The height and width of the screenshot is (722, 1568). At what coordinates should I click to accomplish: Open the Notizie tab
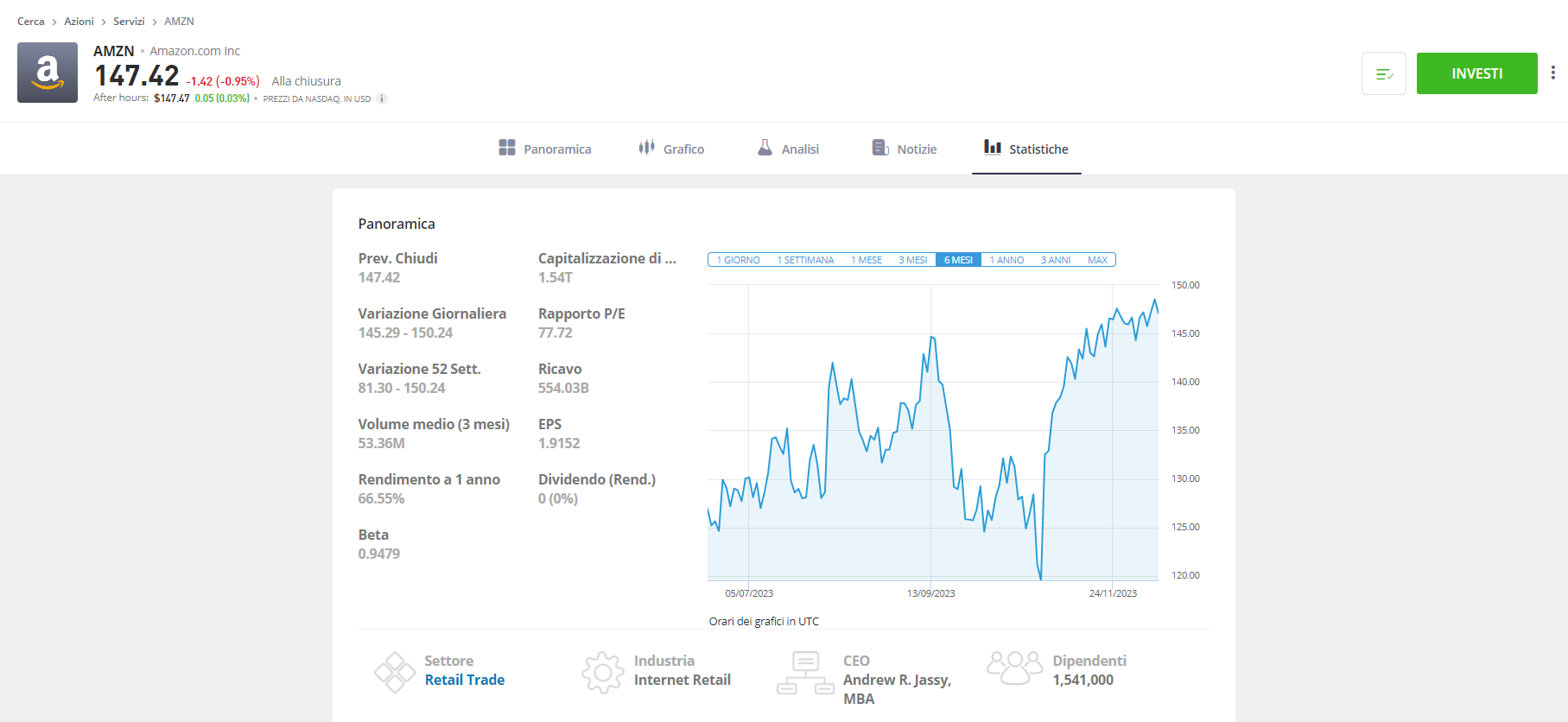[x=905, y=149]
